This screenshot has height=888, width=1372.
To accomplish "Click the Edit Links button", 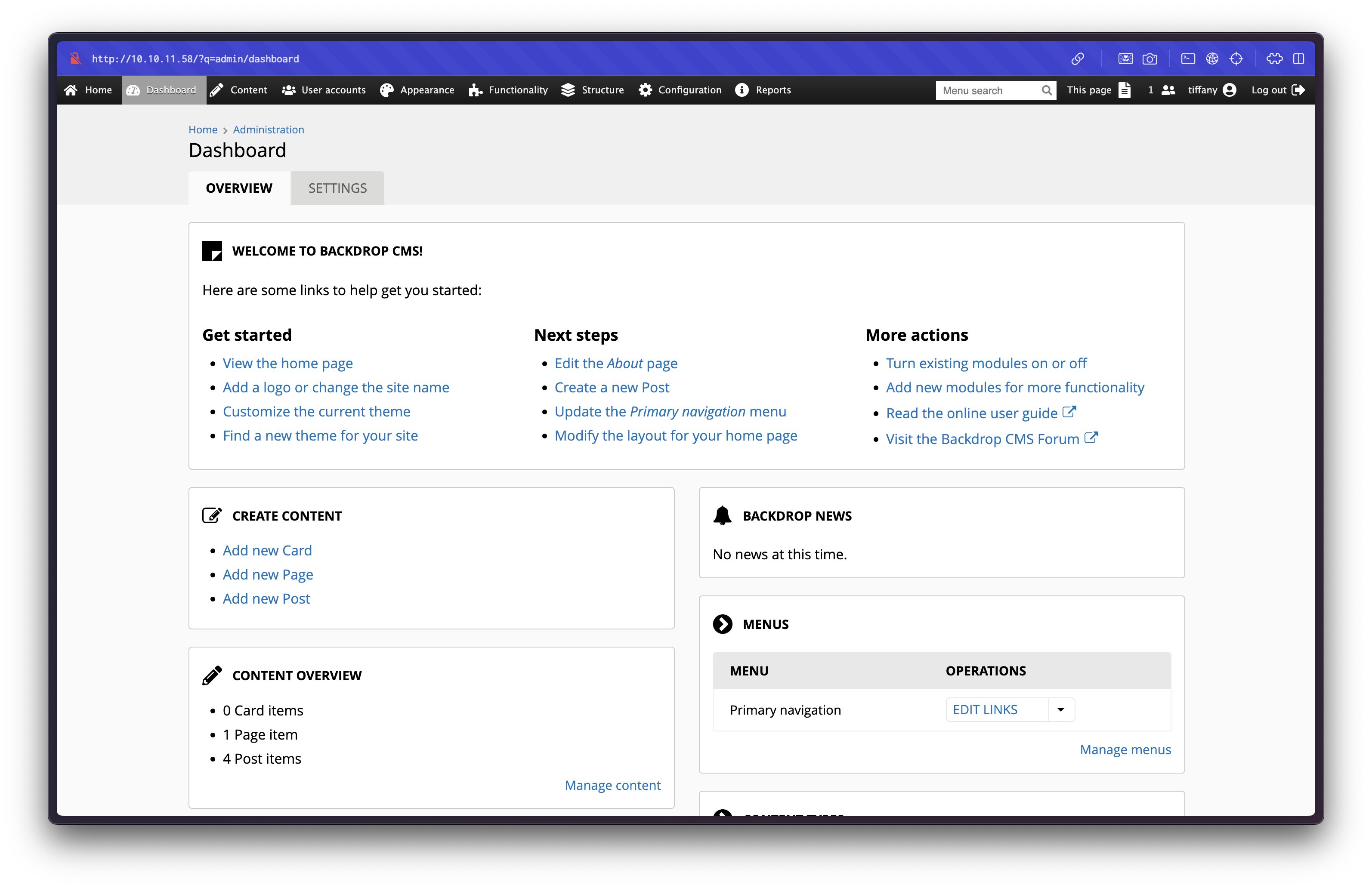I will tap(997, 709).
